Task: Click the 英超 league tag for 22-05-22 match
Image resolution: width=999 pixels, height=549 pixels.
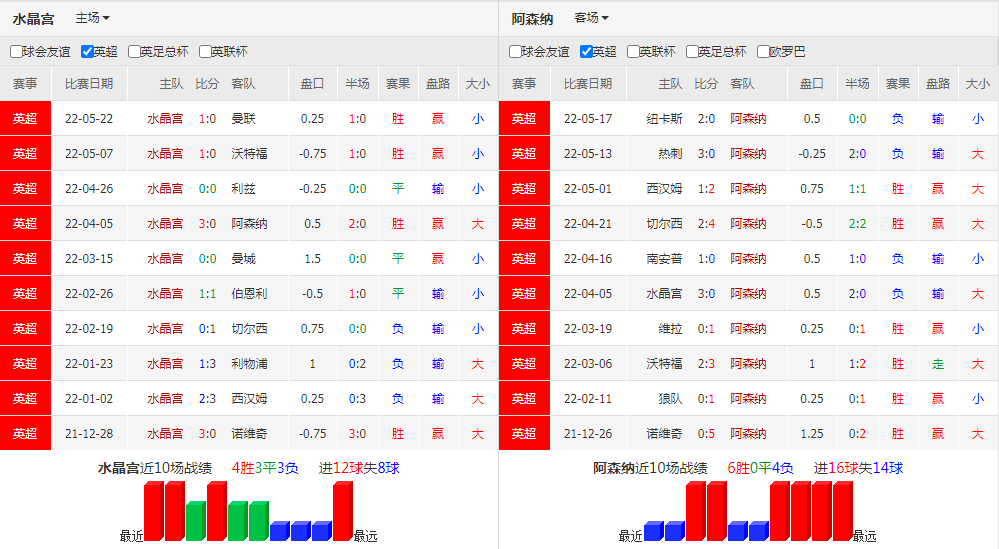Action: click(x=25, y=118)
